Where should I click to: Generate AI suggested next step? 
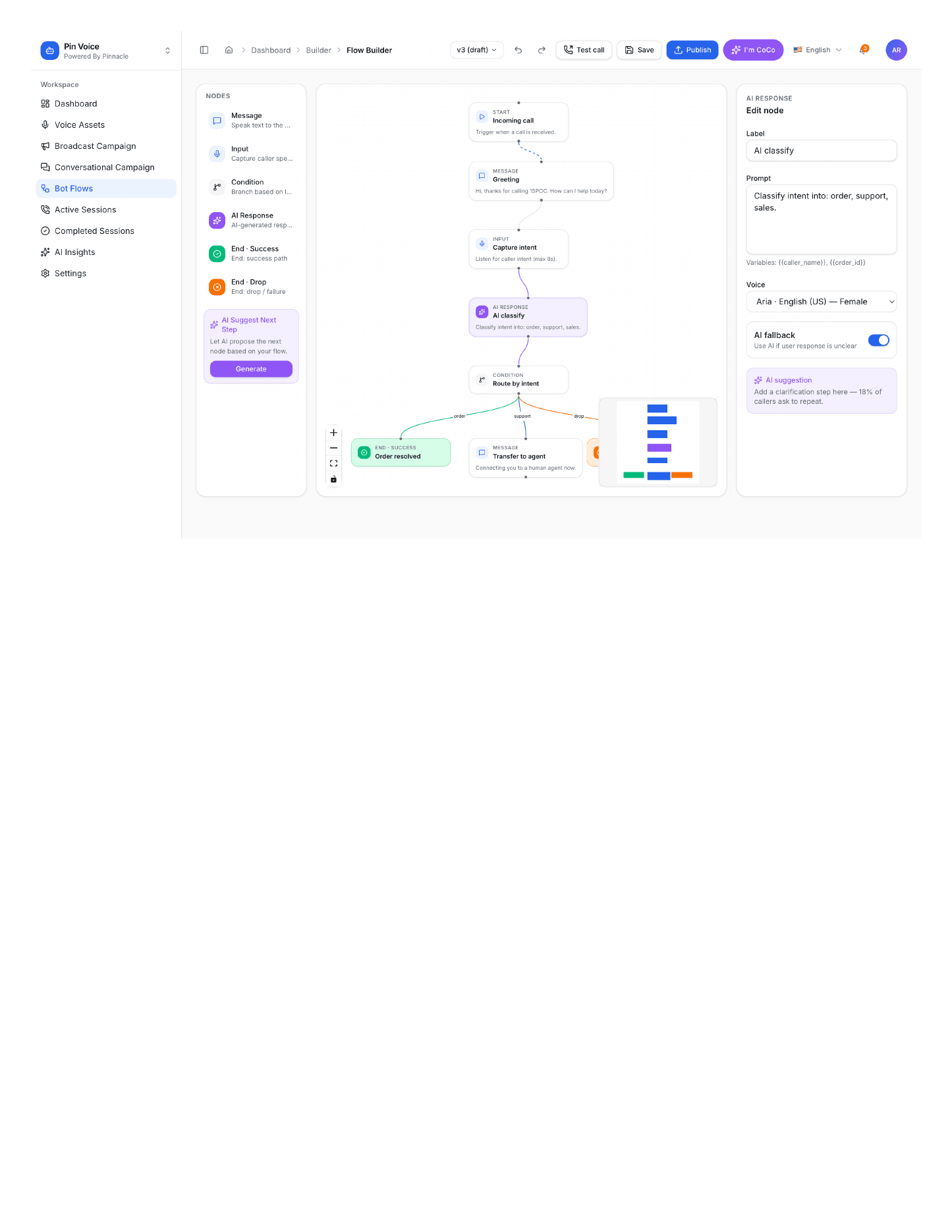(x=251, y=369)
